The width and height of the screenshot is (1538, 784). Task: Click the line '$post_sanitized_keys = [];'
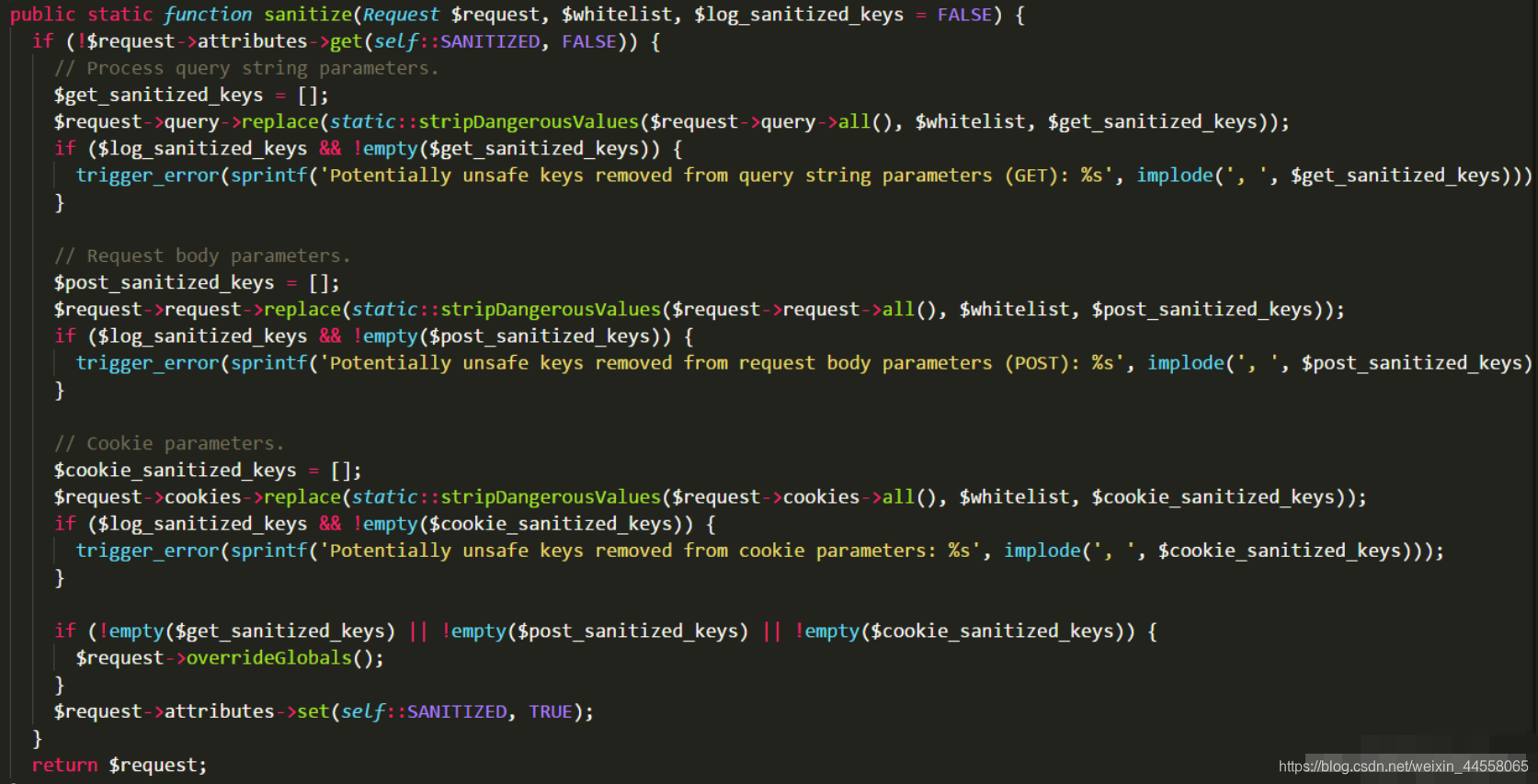[196, 282]
